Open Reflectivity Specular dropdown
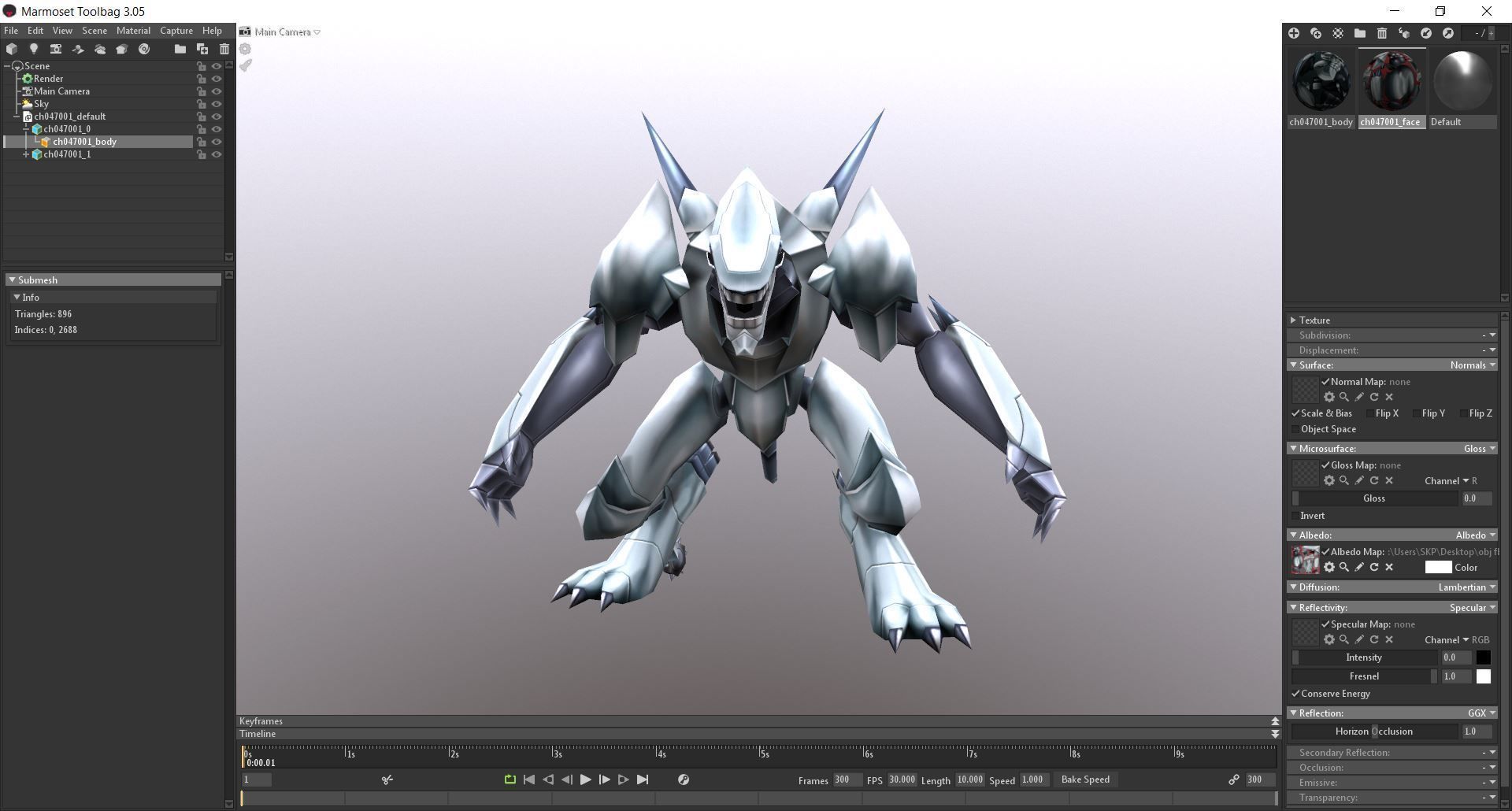The width and height of the screenshot is (1512, 811). (1473, 608)
